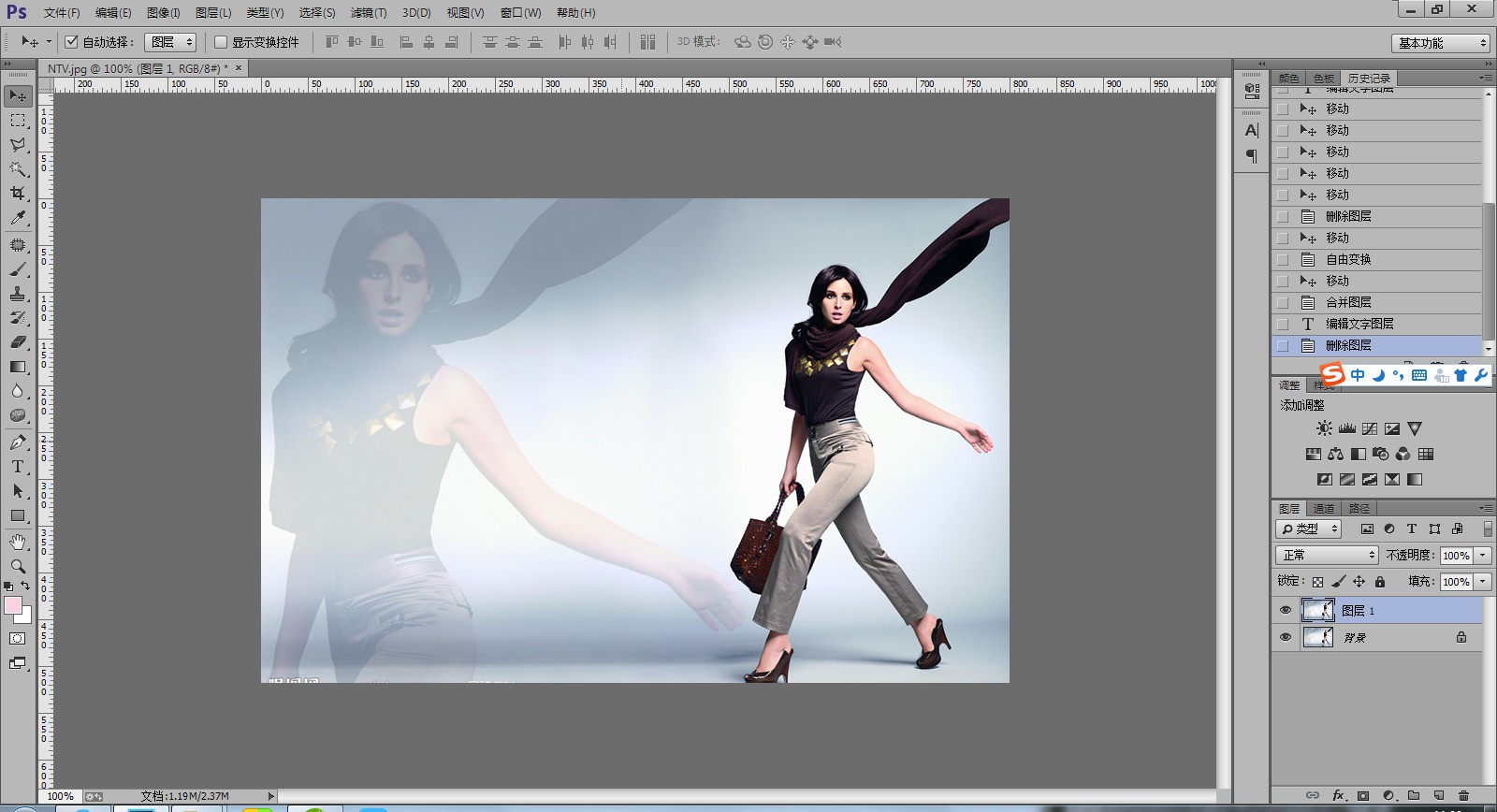Select the 自由变换 history state
Image resolution: width=1497 pixels, height=812 pixels.
tap(1377, 259)
